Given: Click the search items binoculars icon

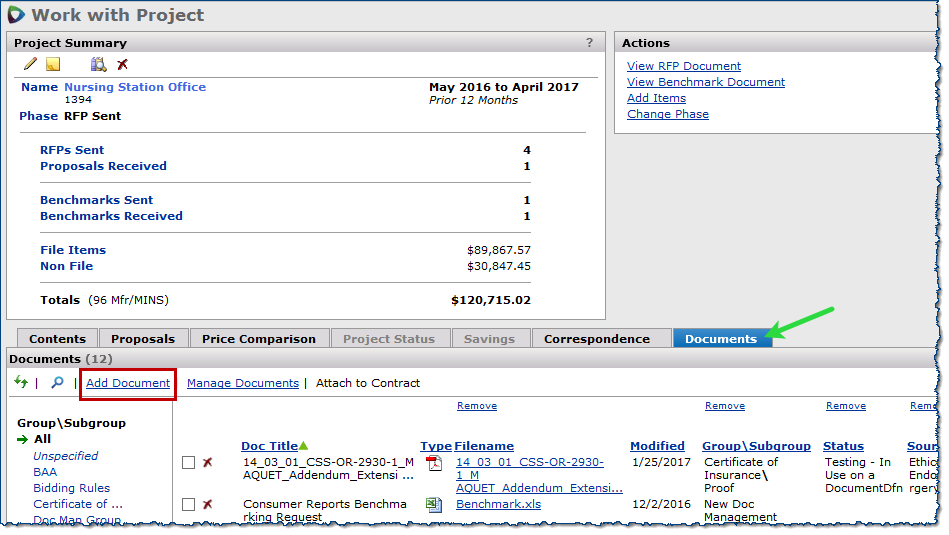Looking at the screenshot, I should tap(98, 64).
